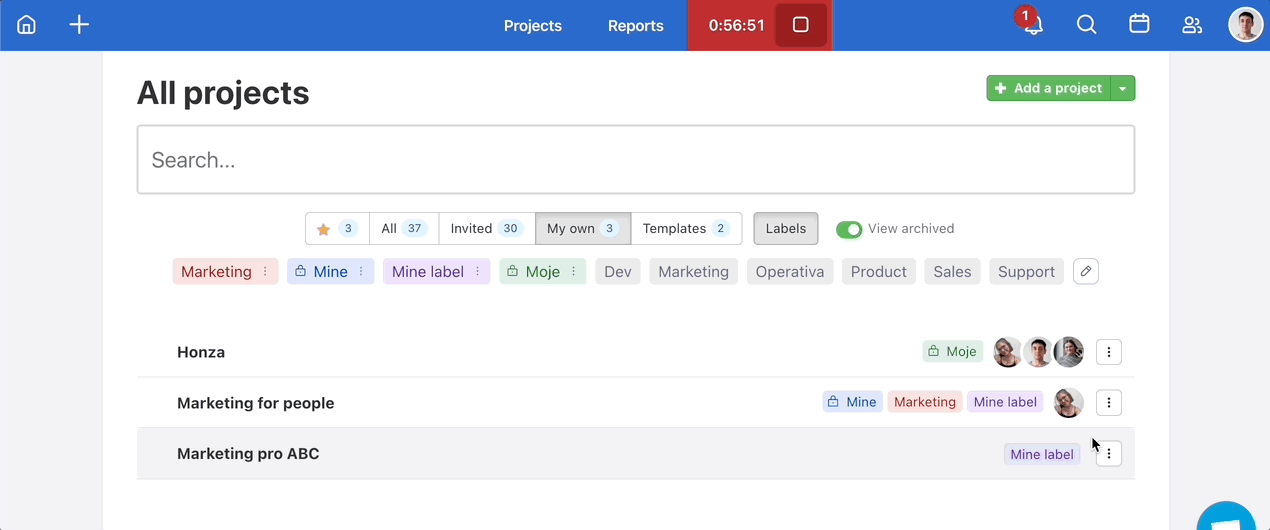Select the Invited tab
Viewport: 1270px width, 530px height.
click(487, 228)
